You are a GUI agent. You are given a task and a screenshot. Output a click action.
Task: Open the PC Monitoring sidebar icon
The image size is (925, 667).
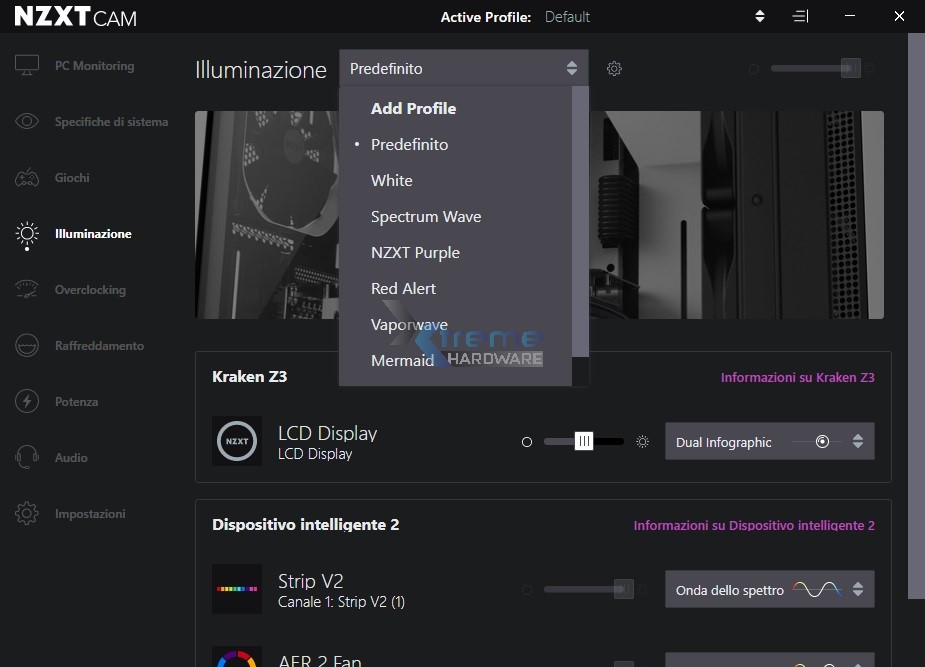click(x=27, y=66)
